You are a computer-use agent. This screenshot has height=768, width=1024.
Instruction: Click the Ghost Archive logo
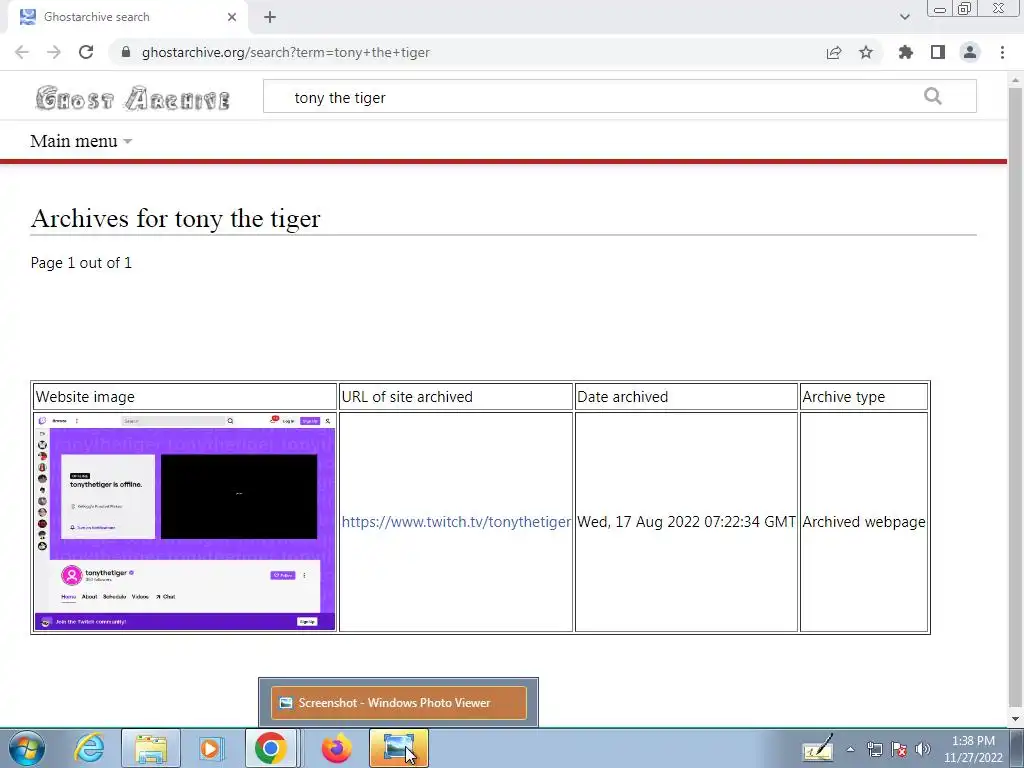[x=132, y=99]
